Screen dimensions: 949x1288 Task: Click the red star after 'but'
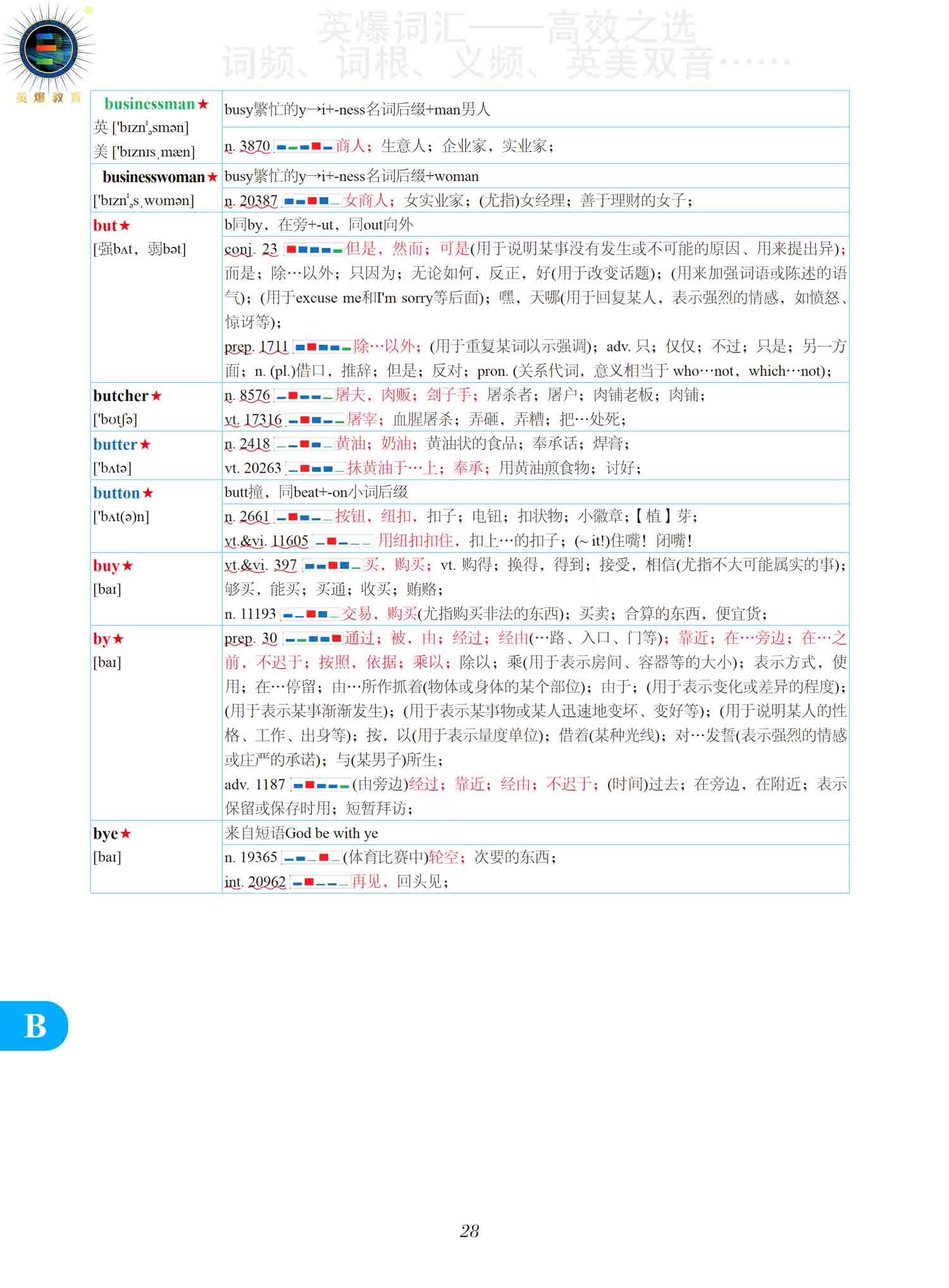tap(125, 225)
